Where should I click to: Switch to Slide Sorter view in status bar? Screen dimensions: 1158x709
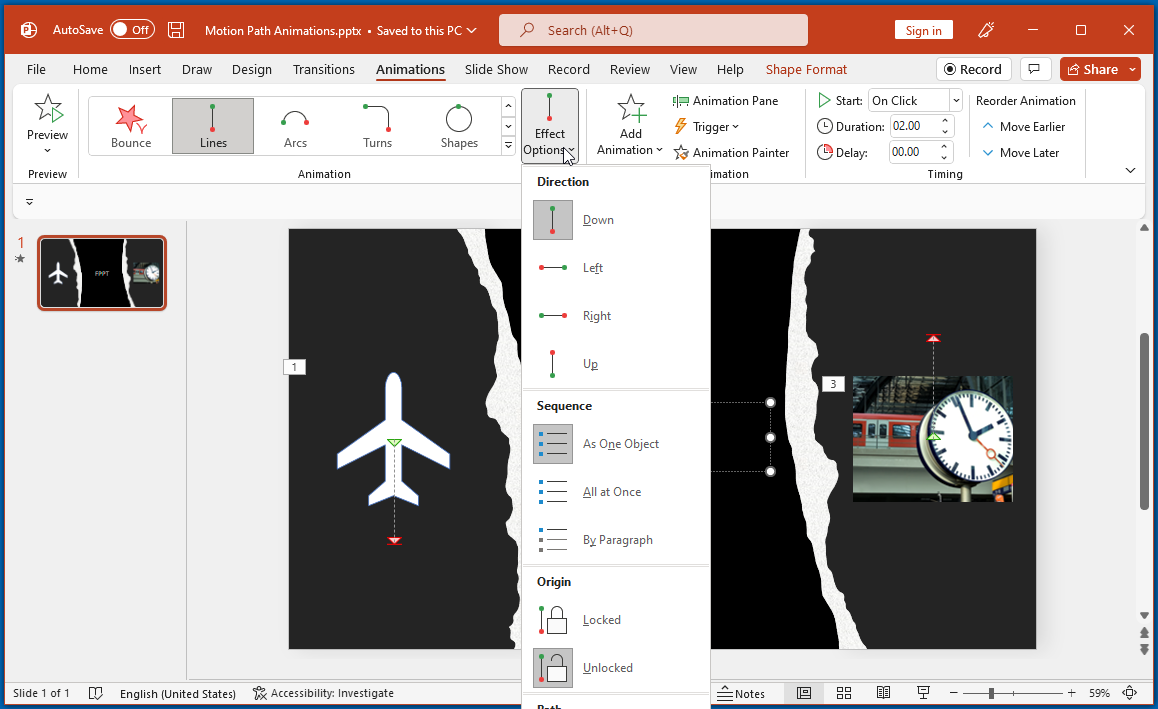(844, 693)
